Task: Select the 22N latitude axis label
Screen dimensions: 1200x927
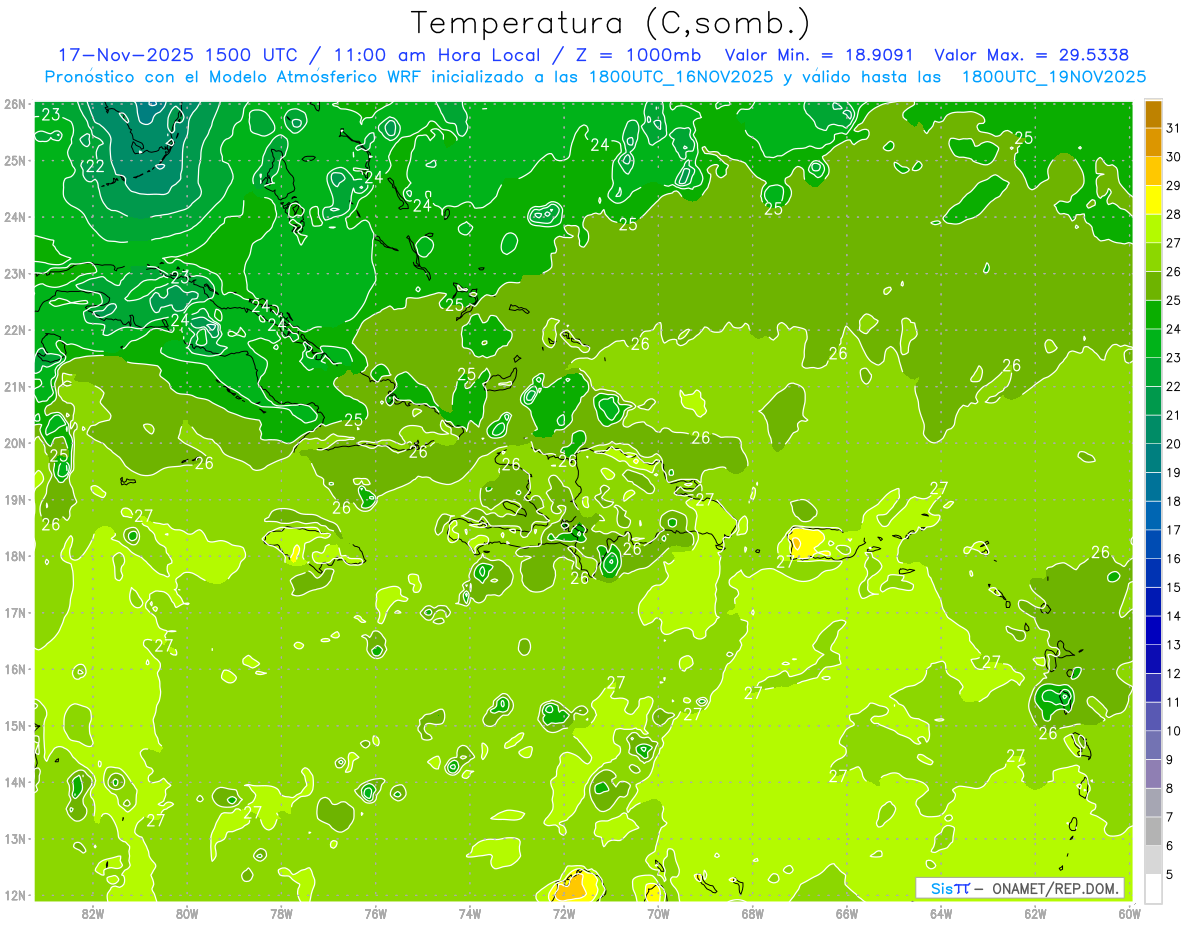Action: click(15, 330)
